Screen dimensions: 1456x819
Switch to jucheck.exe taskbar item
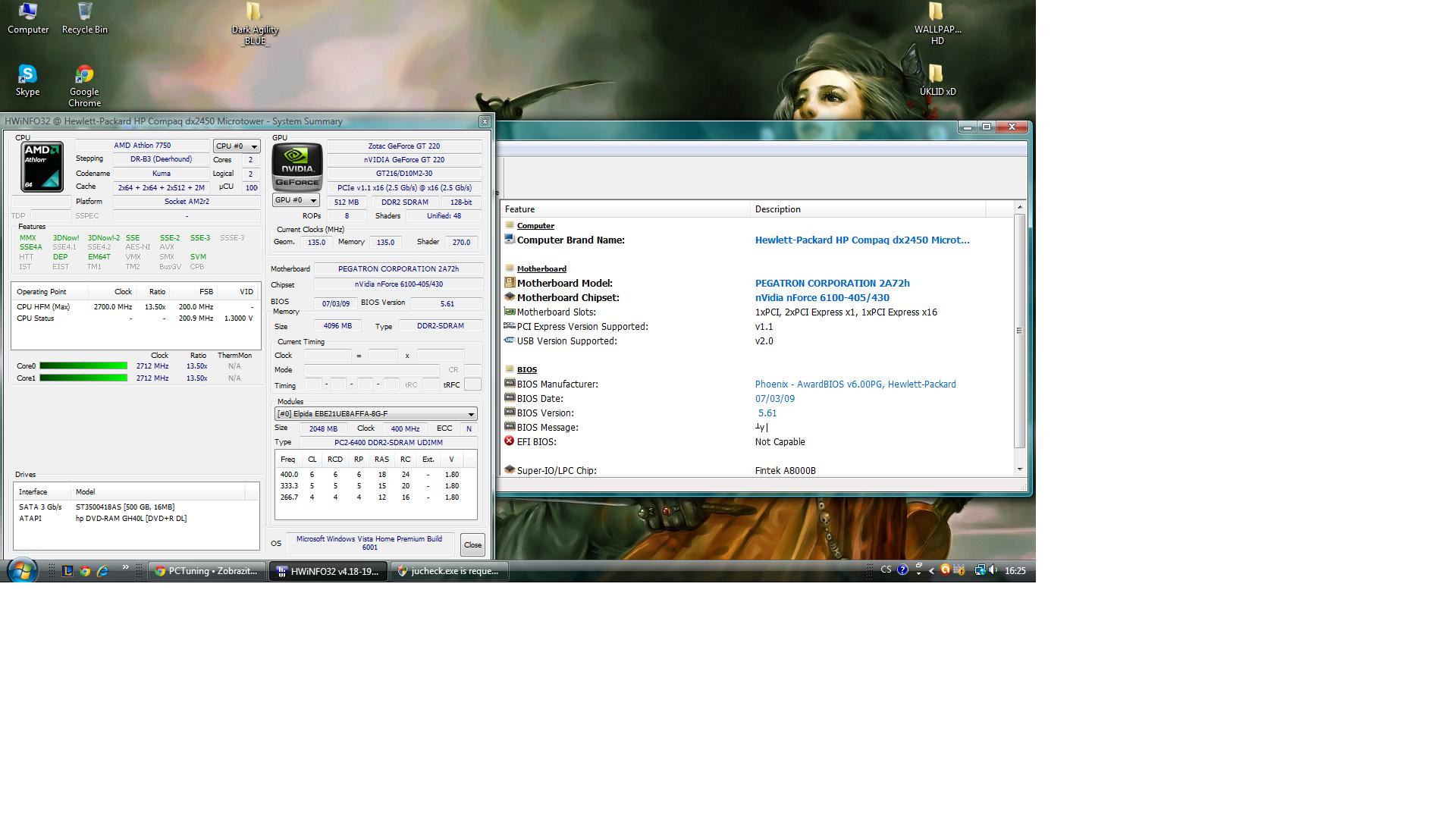pos(449,571)
